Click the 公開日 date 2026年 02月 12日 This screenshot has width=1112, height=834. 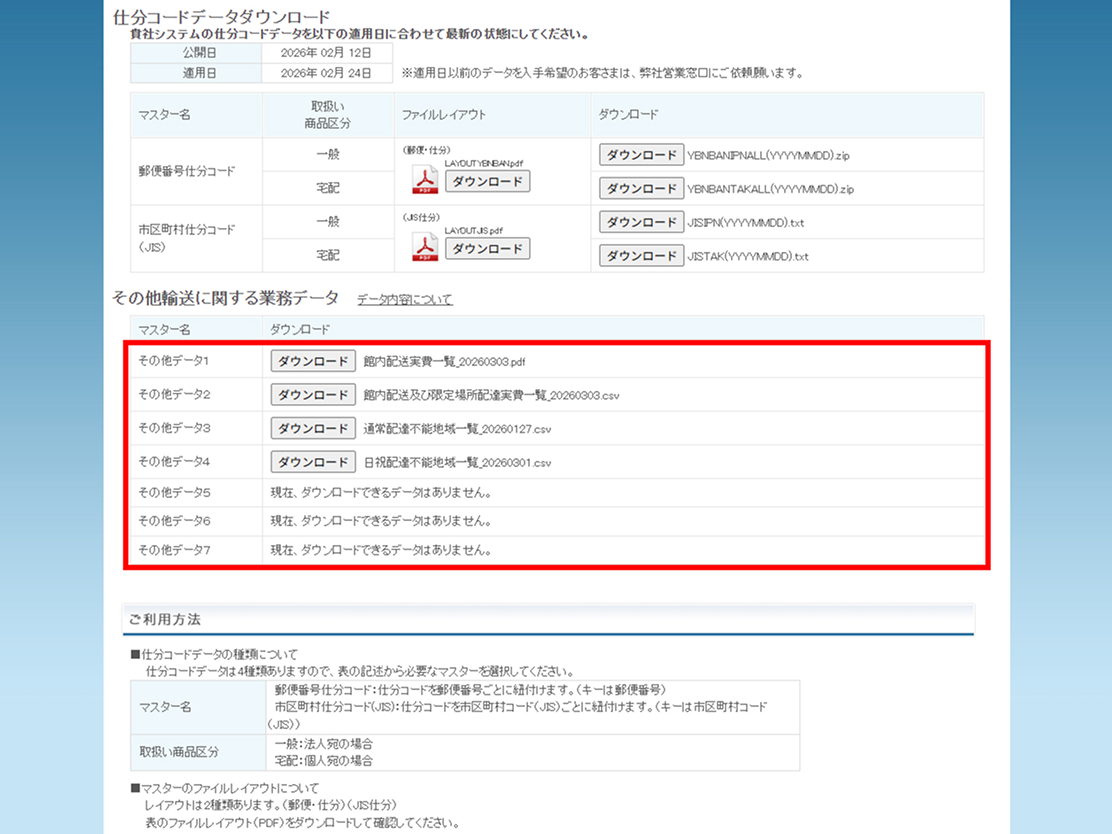[326, 52]
